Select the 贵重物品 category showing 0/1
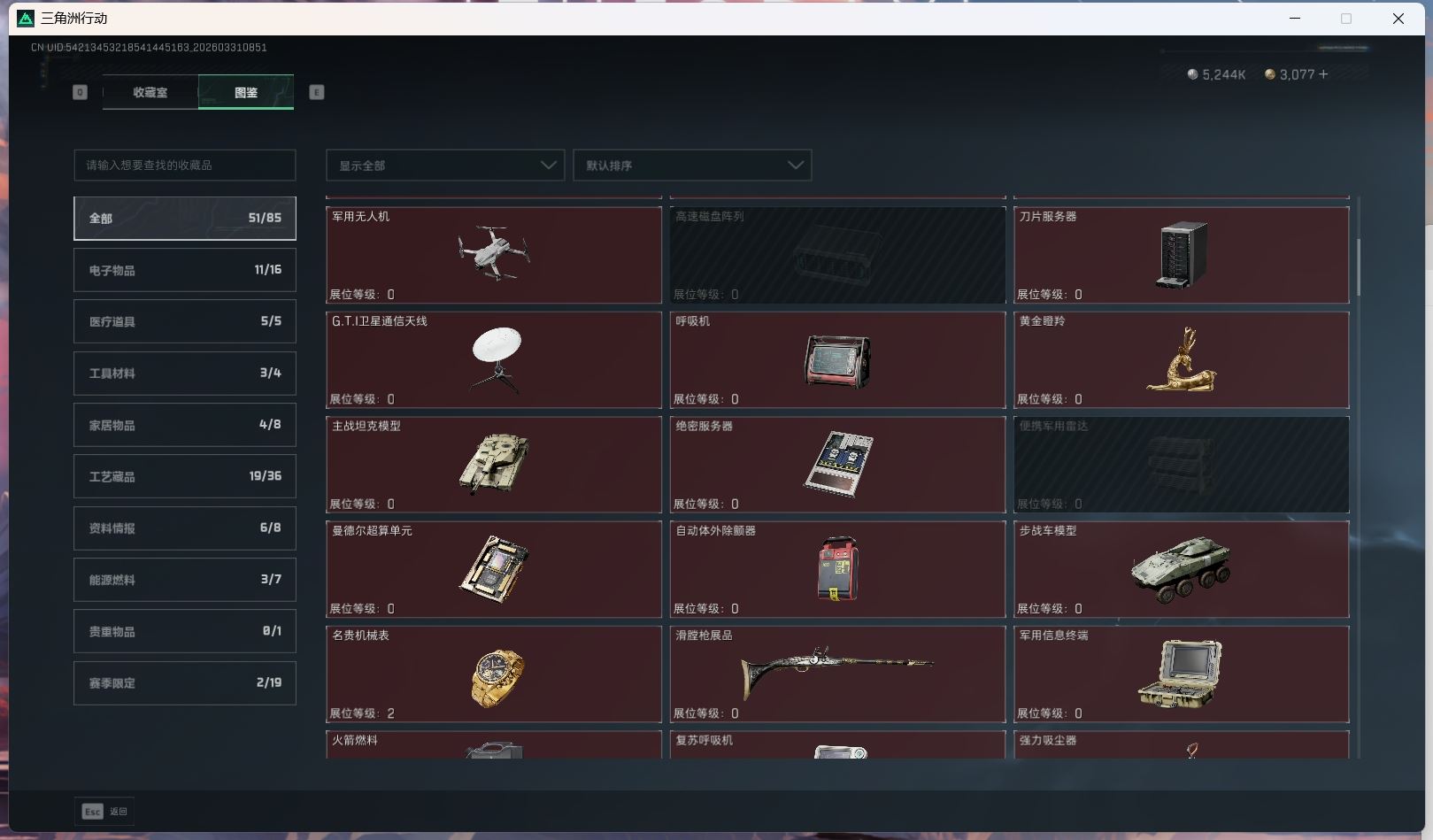 184,631
